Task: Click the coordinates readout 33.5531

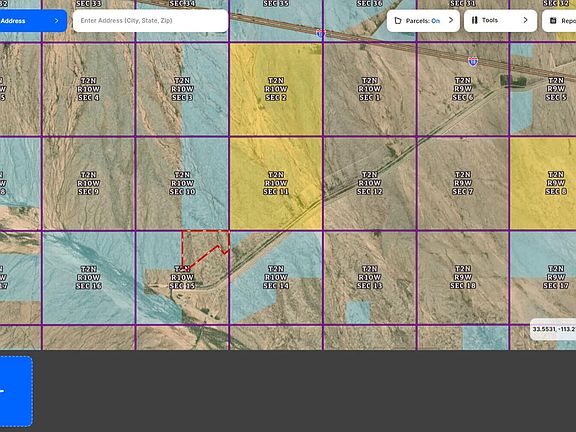Action: [x=554, y=329]
